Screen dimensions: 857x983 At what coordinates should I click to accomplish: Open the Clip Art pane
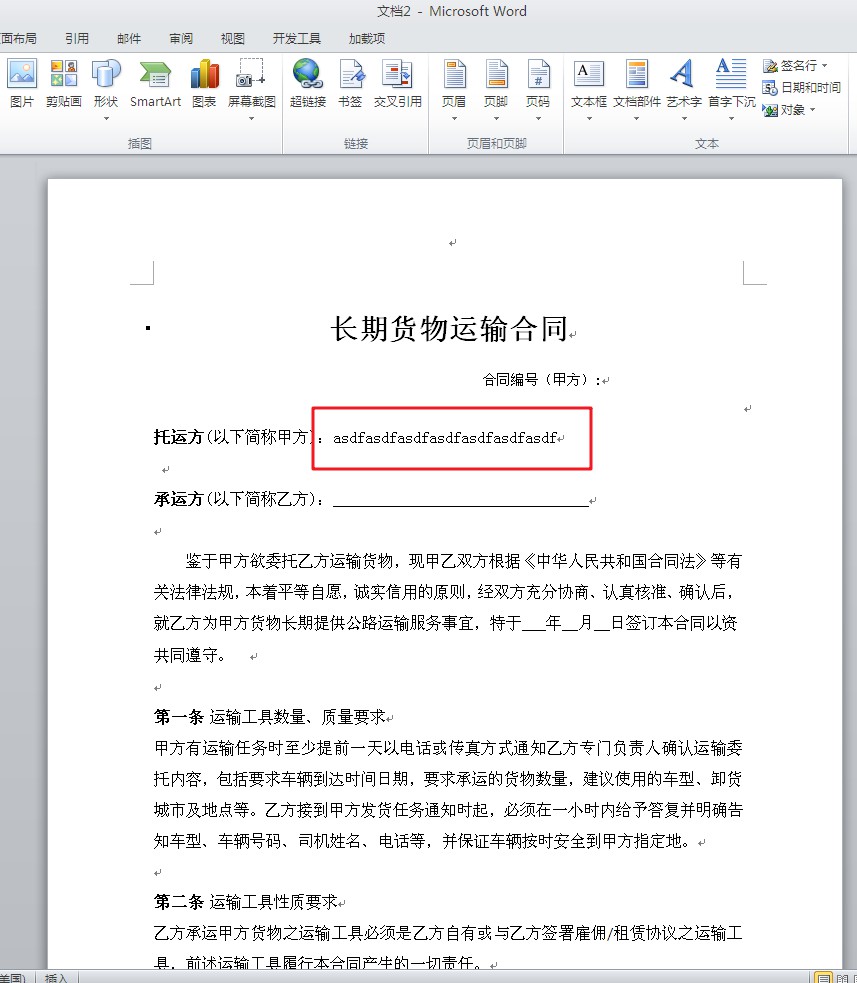63,80
